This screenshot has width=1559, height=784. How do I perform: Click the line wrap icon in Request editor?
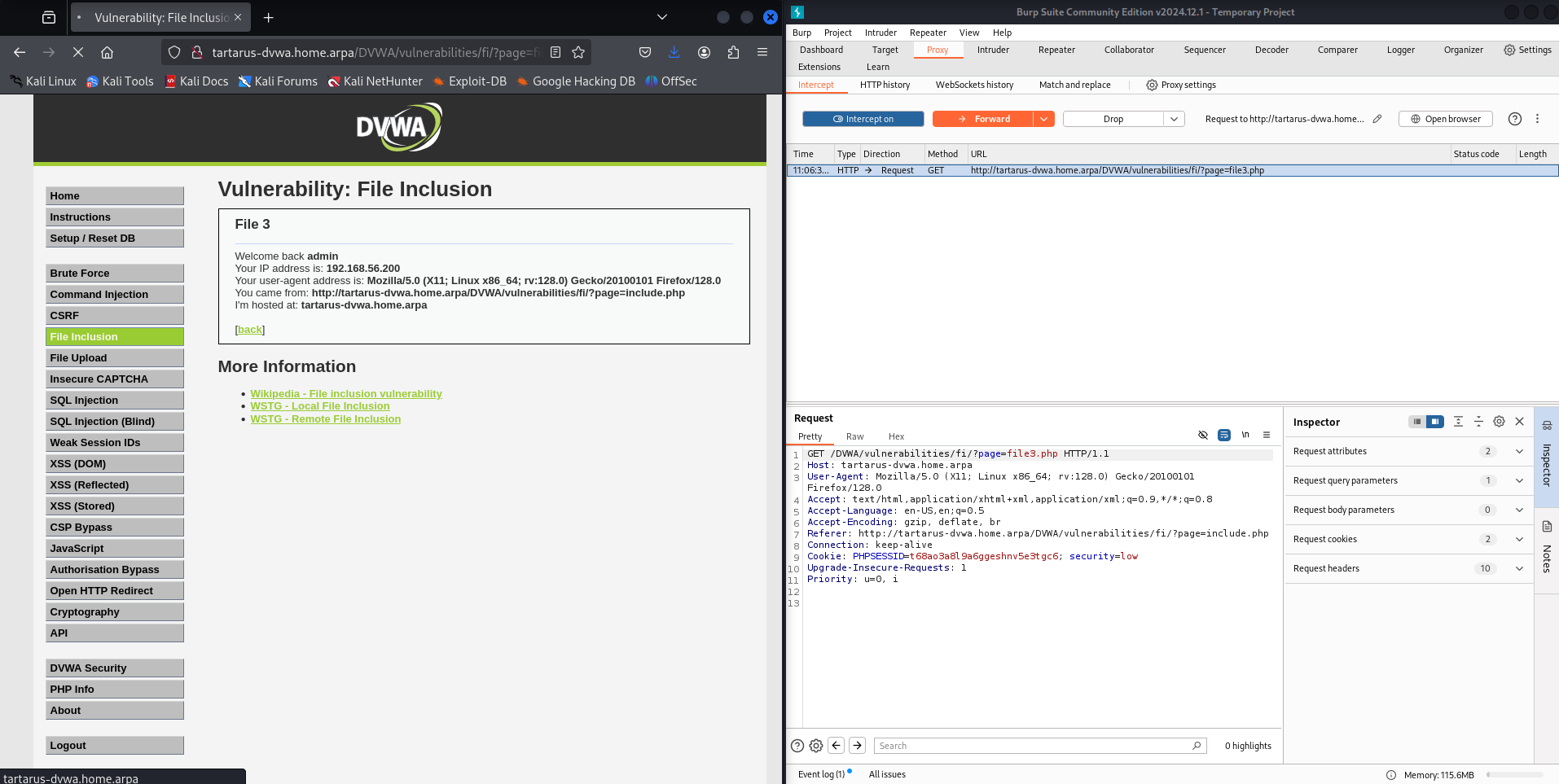1223,436
